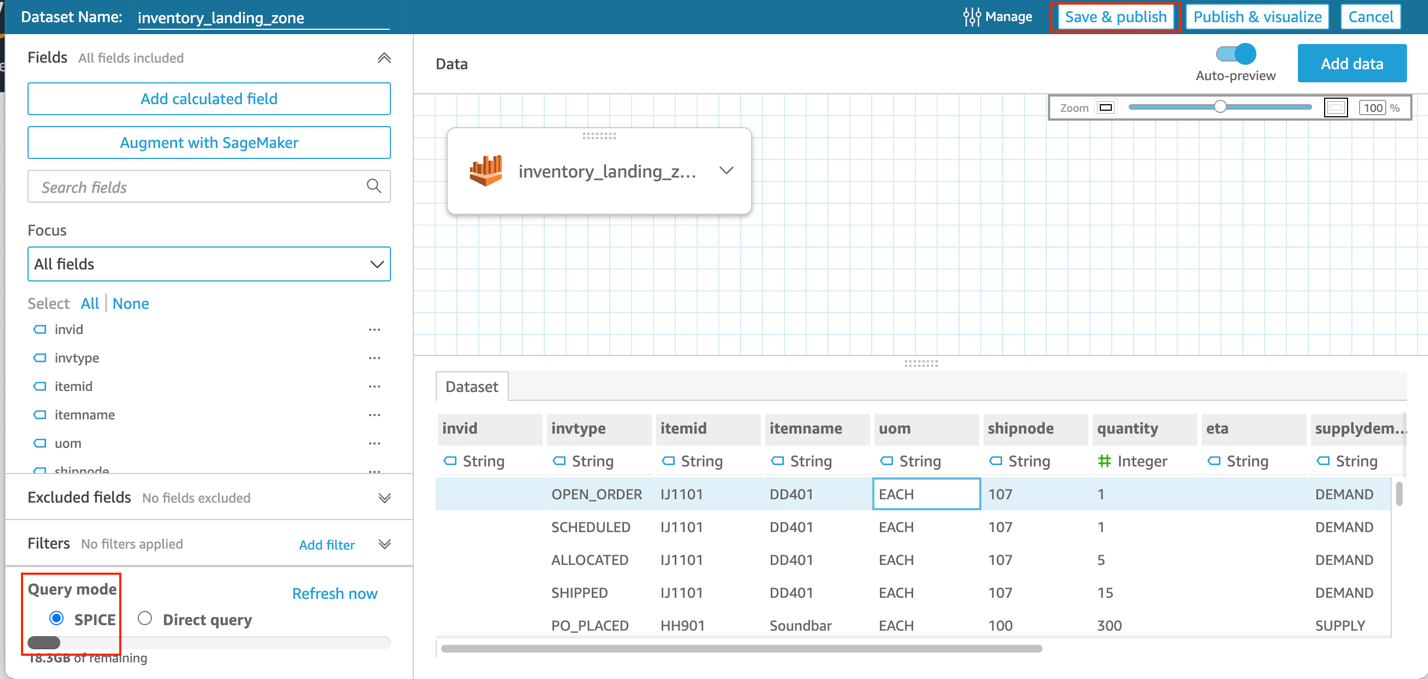1428x679 pixels.
Task: Click the zoom percentage box showing 100
Action: (1372, 107)
